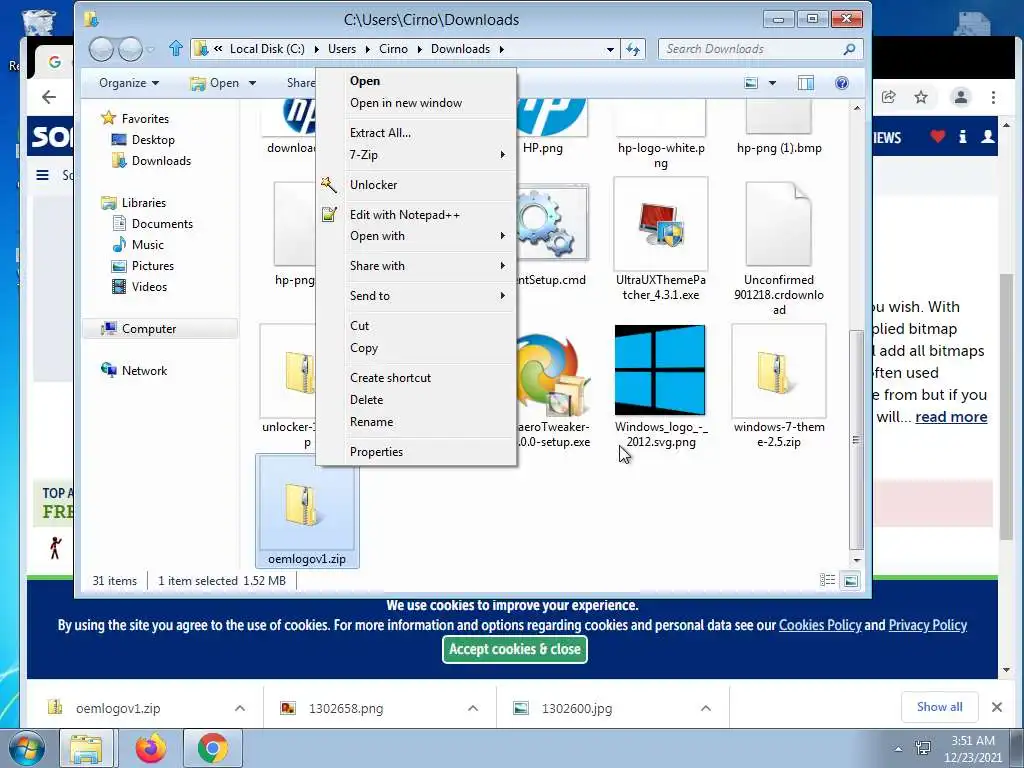Open the Documents library

[162, 224]
